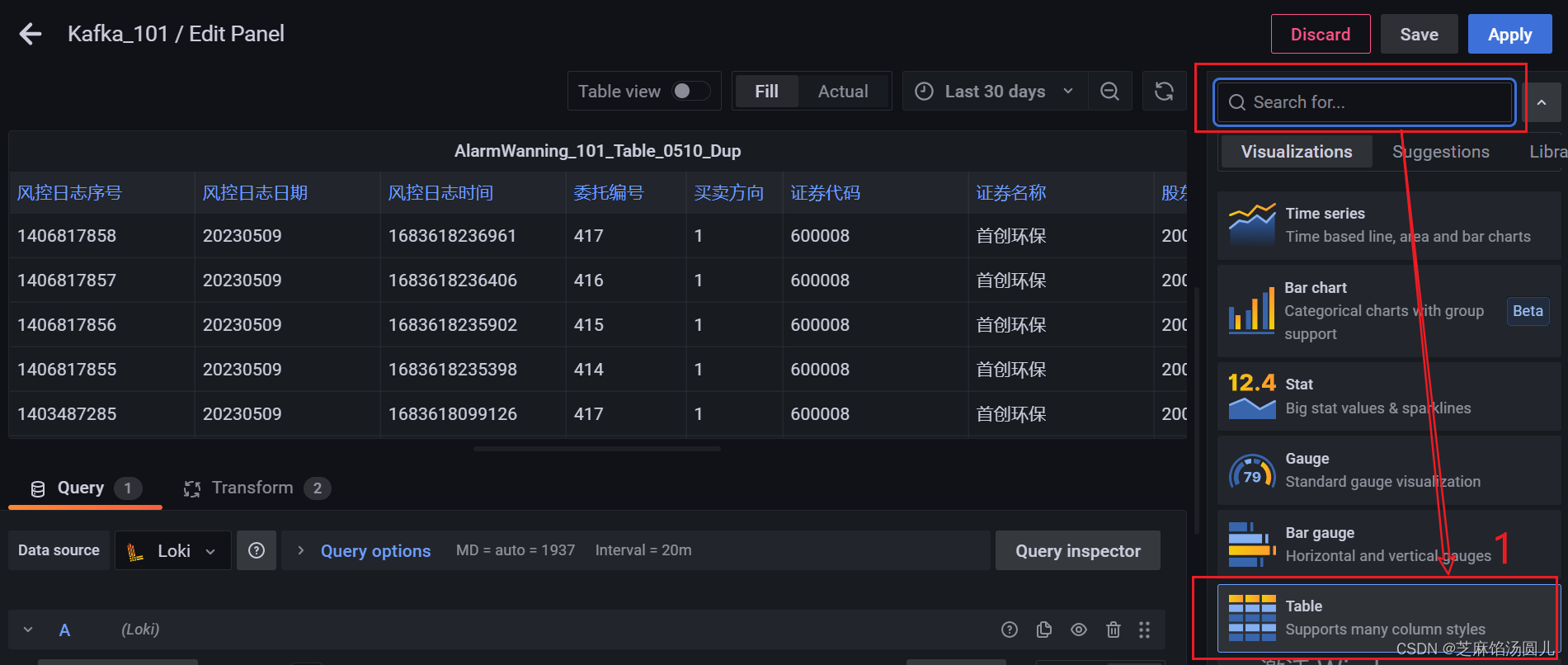This screenshot has height=665, width=1568.
Task: Sort by column header 委托编号
Action: click(x=609, y=193)
